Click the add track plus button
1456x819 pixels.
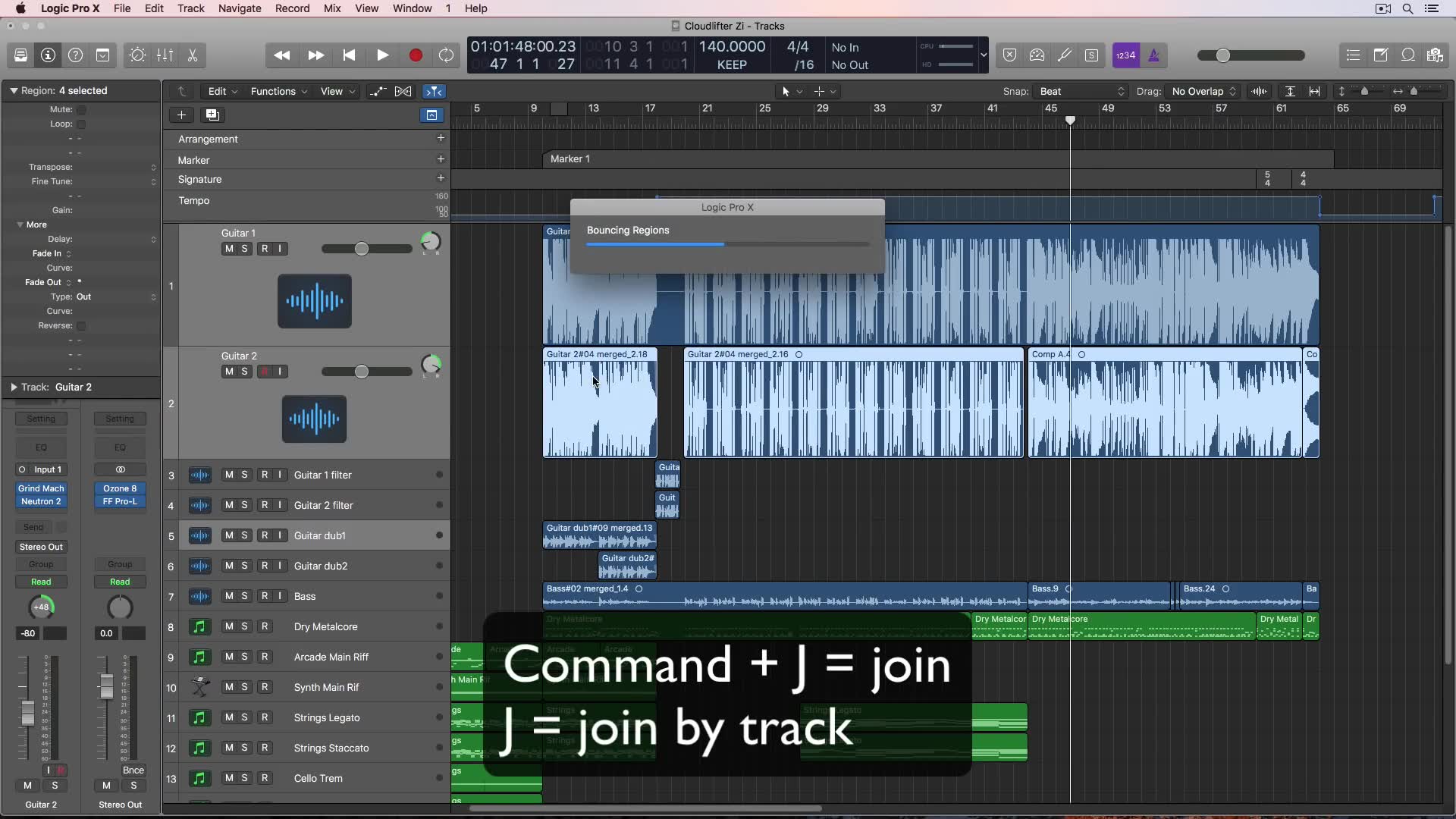click(181, 115)
